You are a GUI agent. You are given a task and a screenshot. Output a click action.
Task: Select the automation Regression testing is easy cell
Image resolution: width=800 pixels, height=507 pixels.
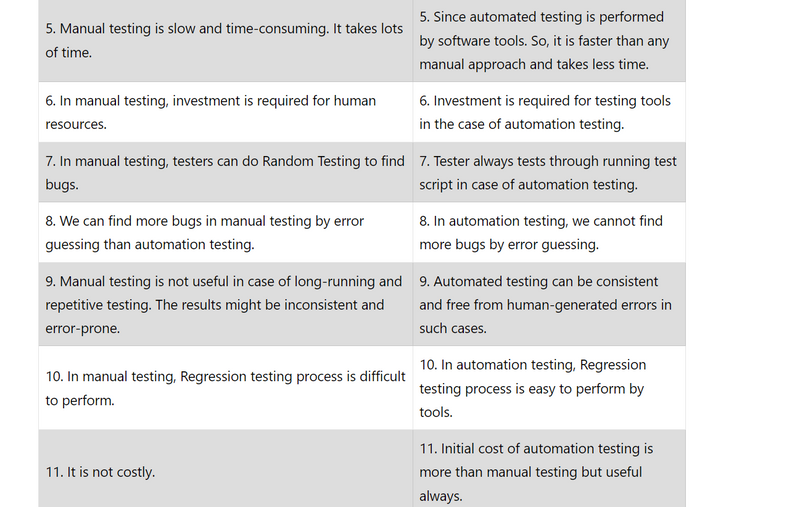[548, 388]
